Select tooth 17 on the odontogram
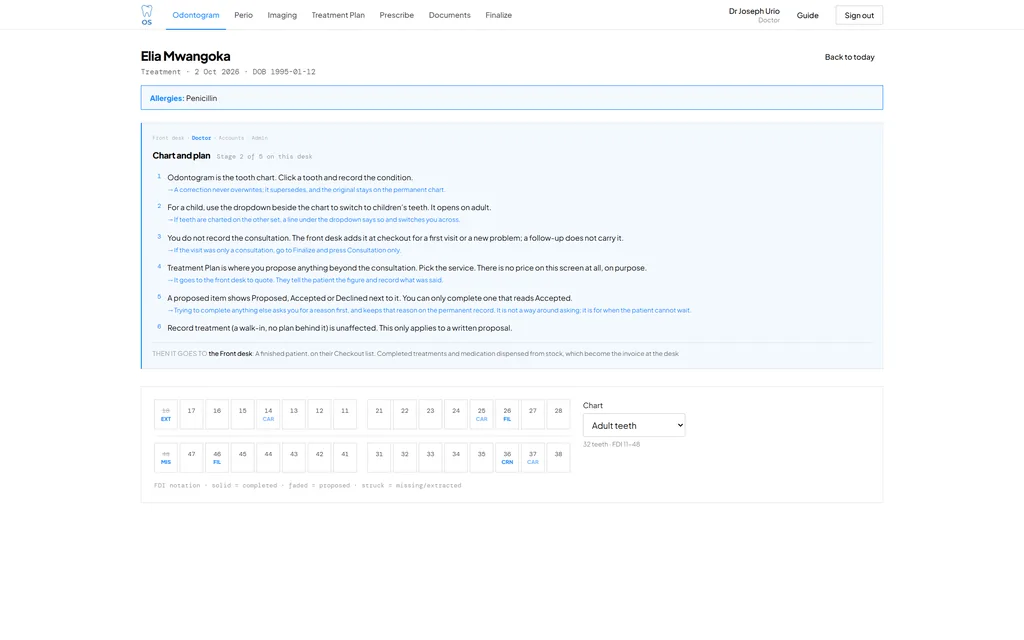 191,414
